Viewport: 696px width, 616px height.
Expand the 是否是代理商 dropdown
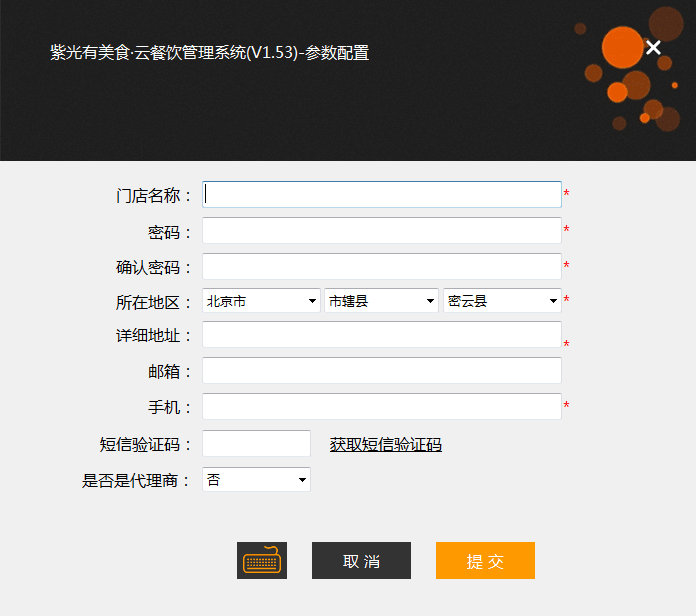pyautogui.click(x=256, y=480)
